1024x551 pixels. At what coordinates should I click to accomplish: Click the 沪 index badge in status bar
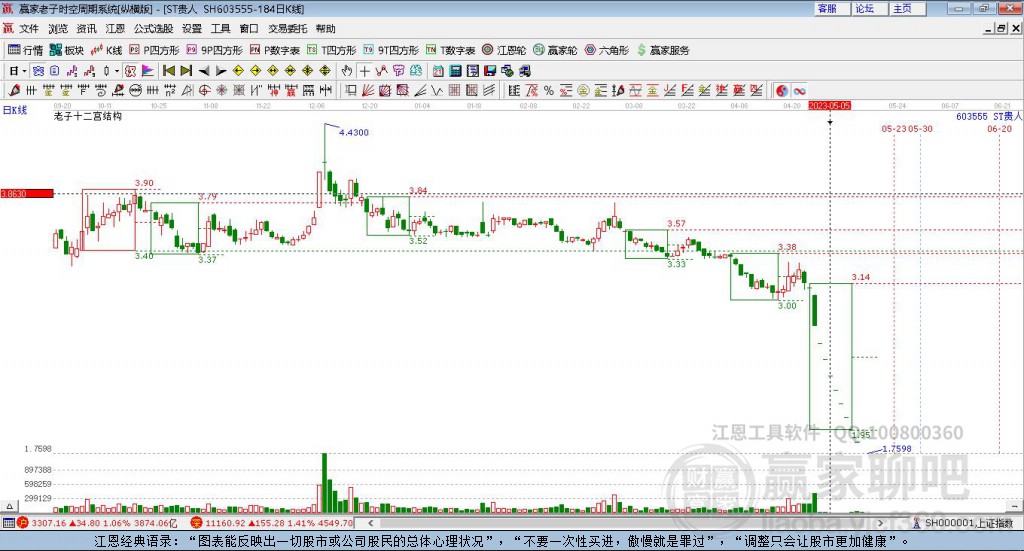23,522
